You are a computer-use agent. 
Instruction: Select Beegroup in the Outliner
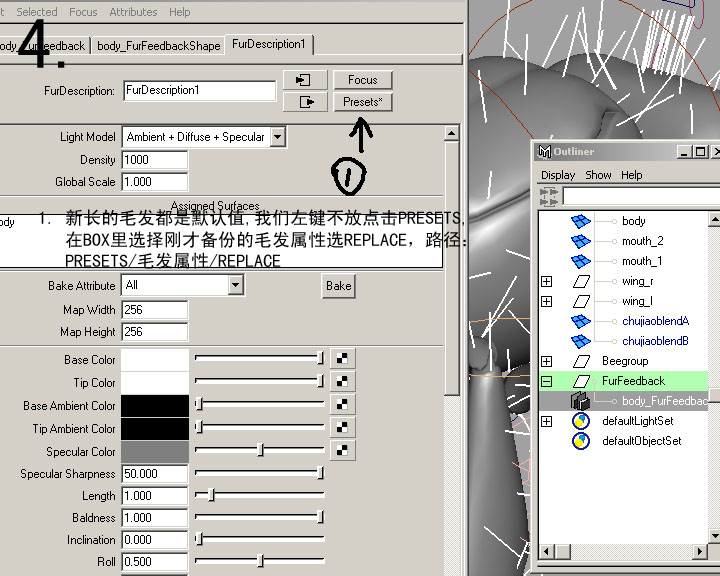pyautogui.click(x=625, y=361)
